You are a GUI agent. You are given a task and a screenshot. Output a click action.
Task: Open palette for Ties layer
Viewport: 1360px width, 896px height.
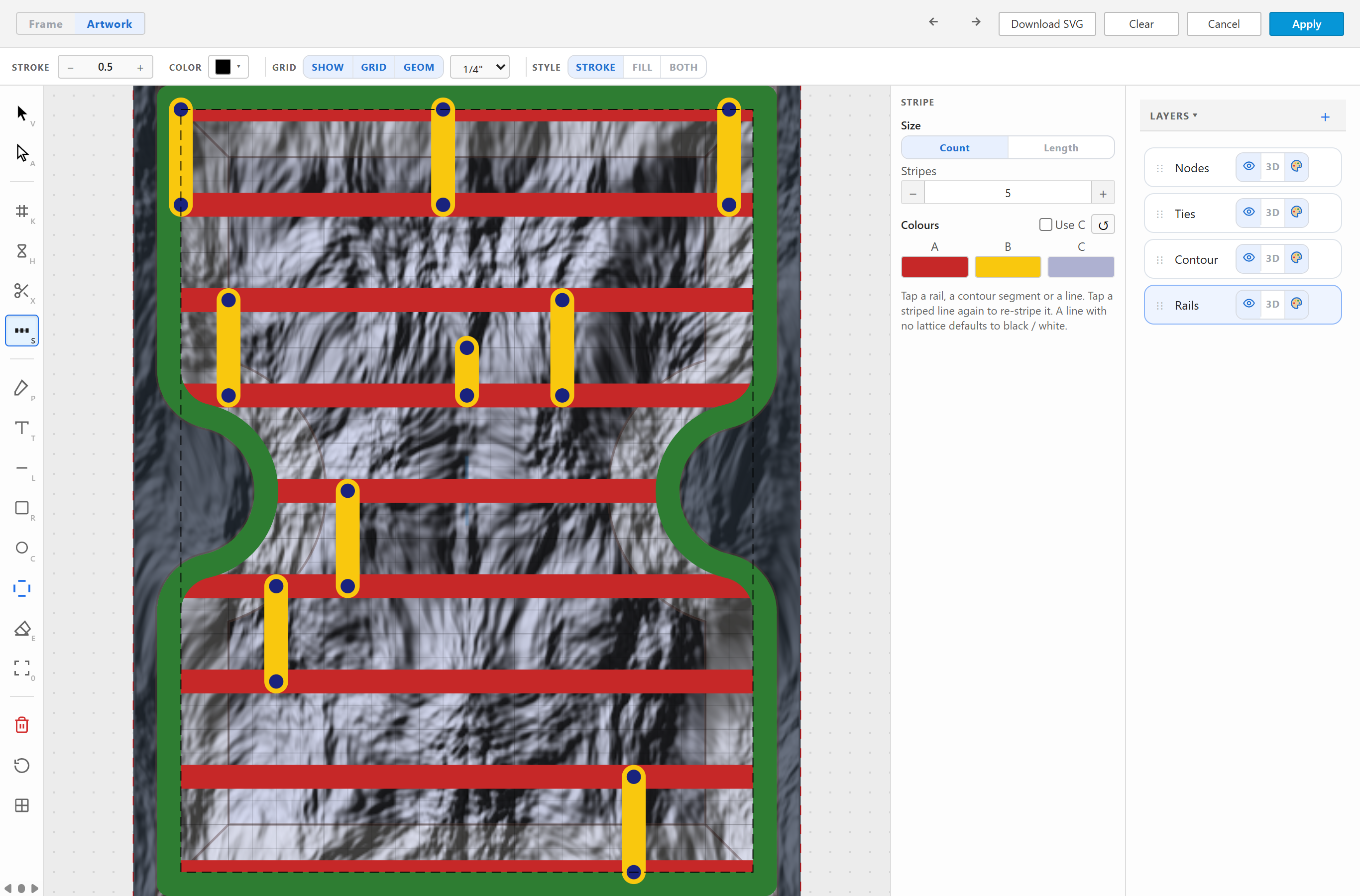pyautogui.click(x=1296, y=213)
